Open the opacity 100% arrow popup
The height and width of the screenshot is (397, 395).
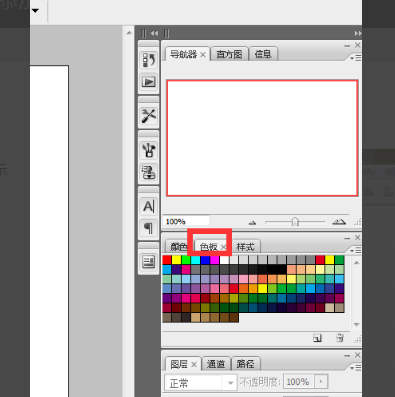point(321,381)
